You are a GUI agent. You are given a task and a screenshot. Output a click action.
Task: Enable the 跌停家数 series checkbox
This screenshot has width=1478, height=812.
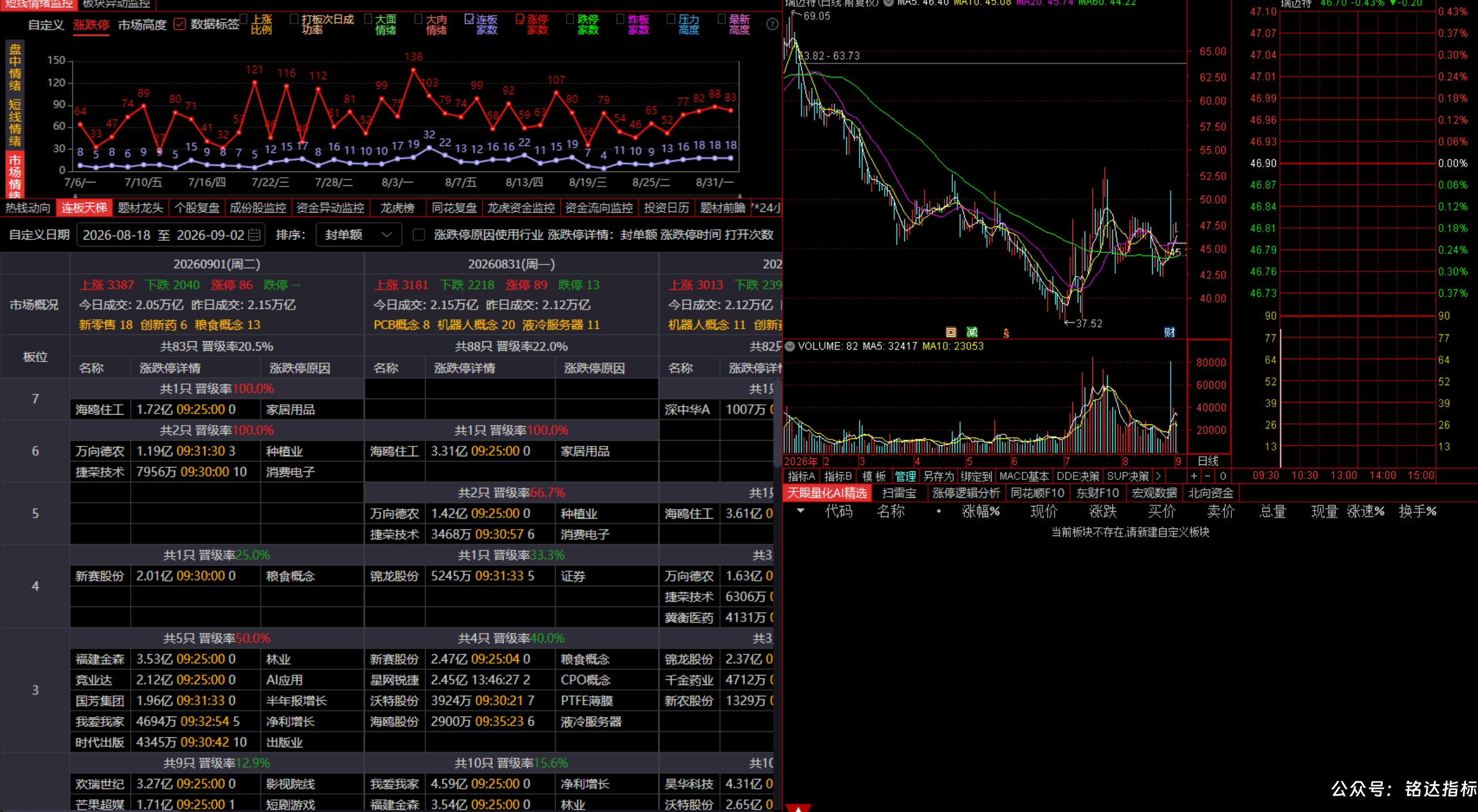tap(570, 19)
